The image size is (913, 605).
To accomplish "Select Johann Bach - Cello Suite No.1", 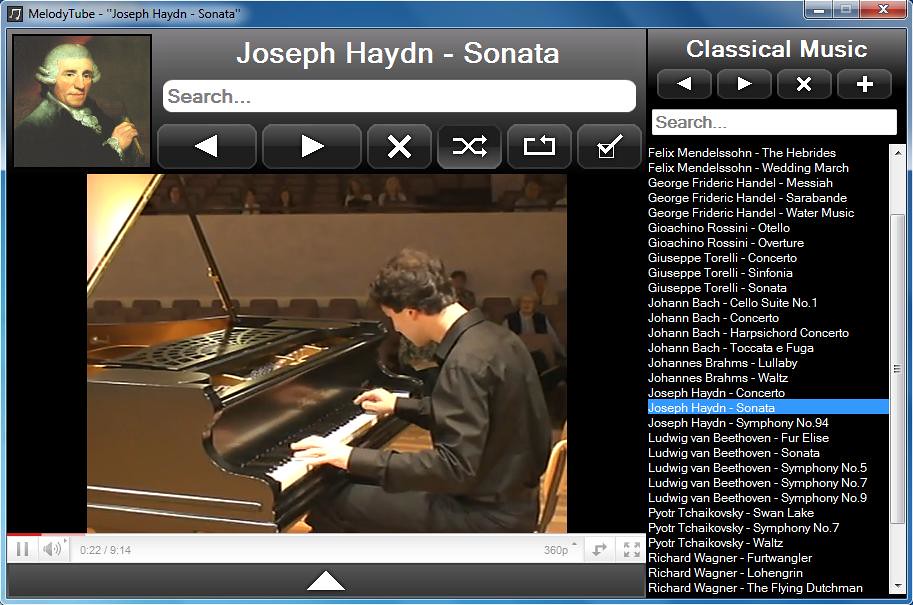I will coord(768,303).
